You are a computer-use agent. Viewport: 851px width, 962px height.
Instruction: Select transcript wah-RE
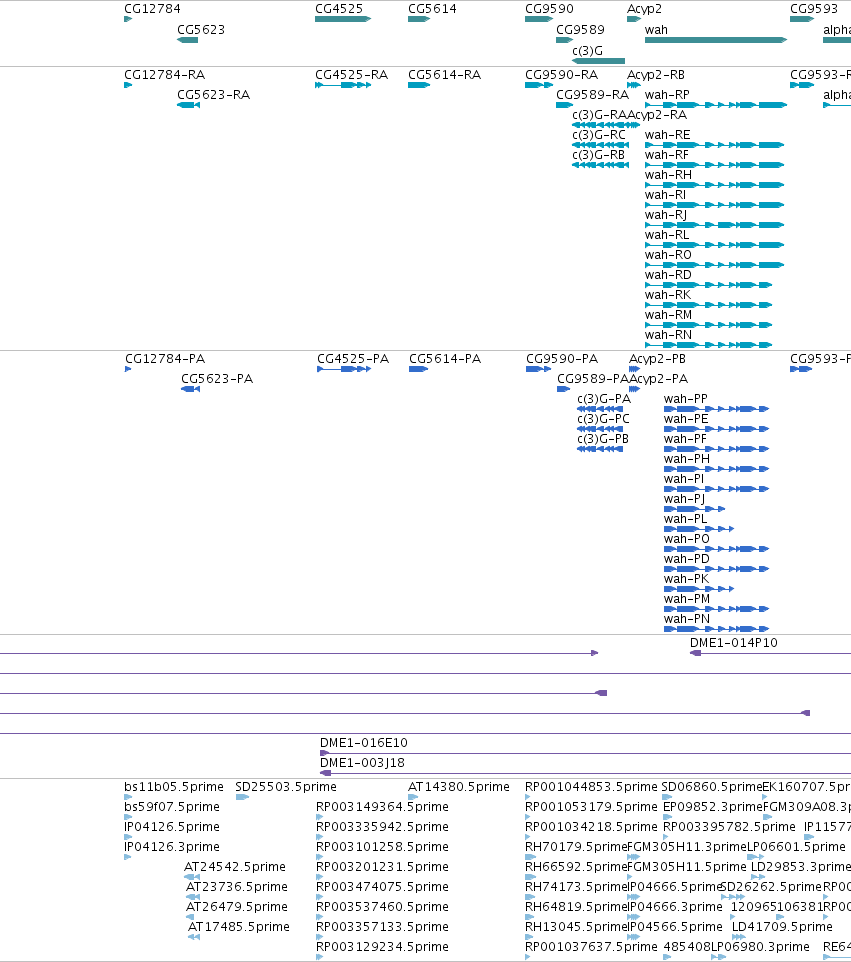(x=668, y=135)
